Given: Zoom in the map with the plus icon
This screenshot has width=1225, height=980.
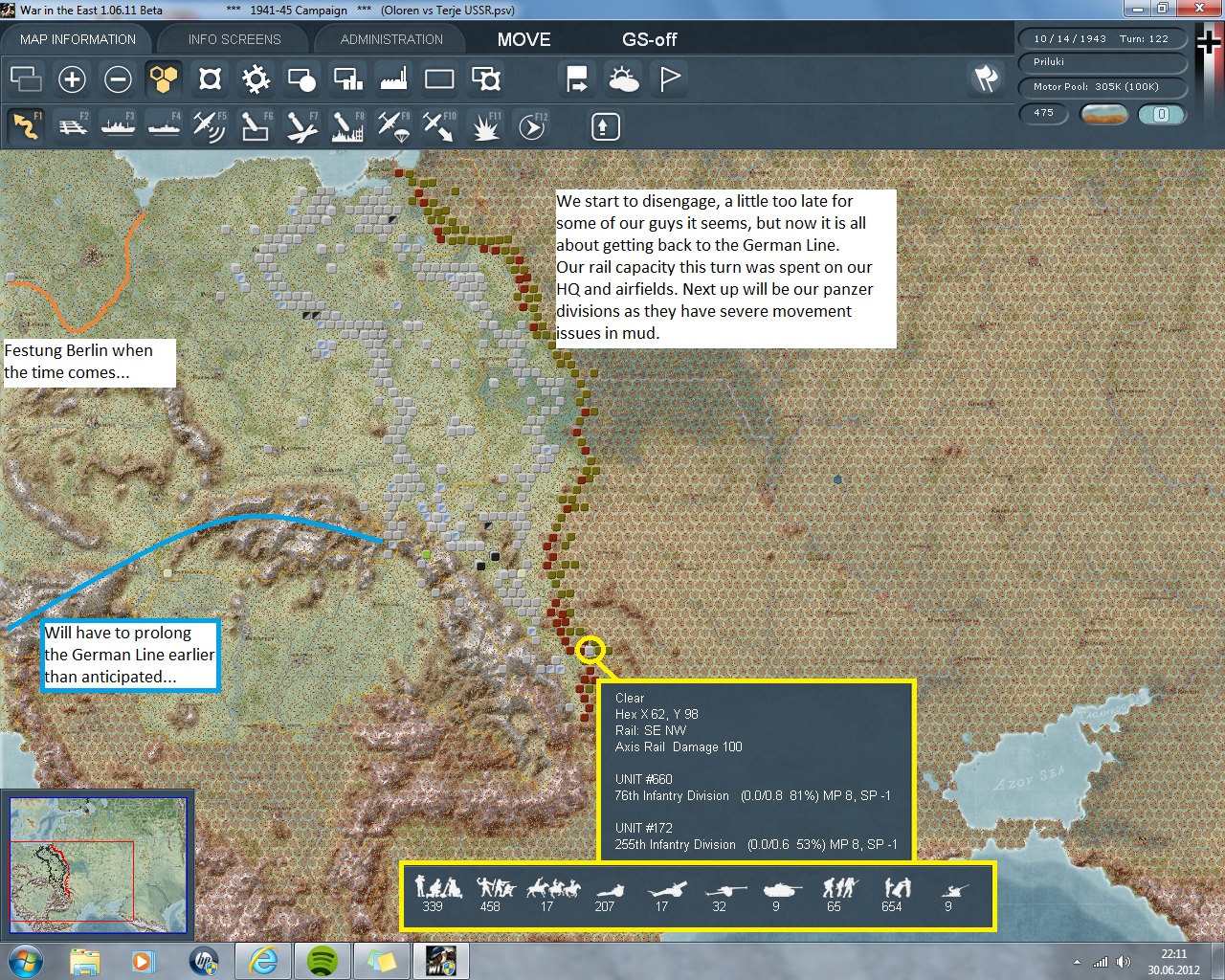Looking at the screenshot, I should tap(72, 78).
